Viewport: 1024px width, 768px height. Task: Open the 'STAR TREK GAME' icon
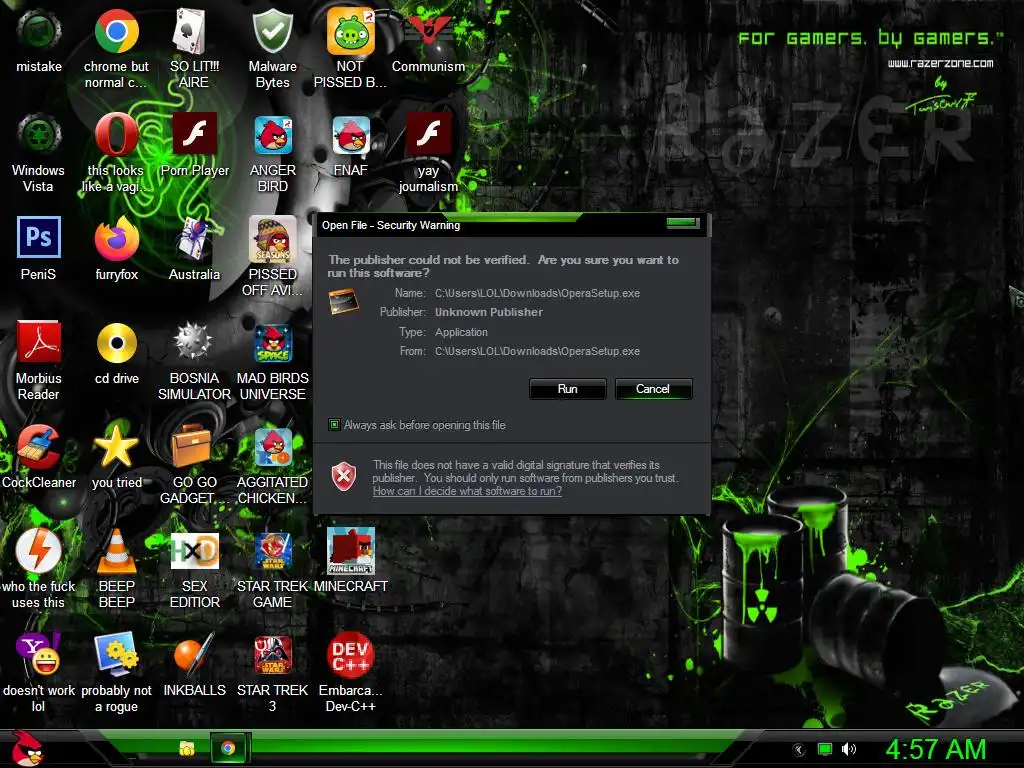[x=272, y=551]
